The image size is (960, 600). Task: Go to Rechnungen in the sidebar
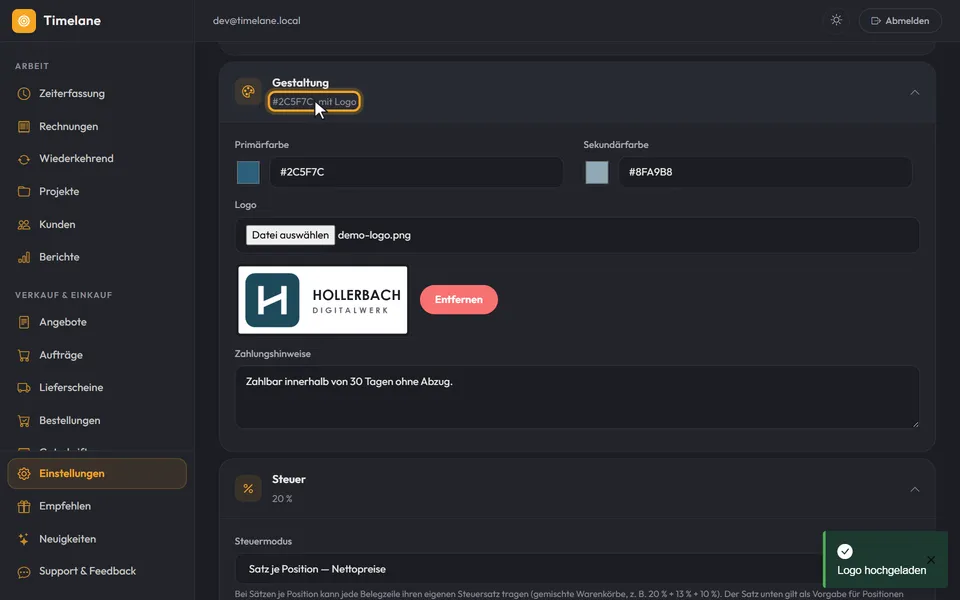point(97,127)
